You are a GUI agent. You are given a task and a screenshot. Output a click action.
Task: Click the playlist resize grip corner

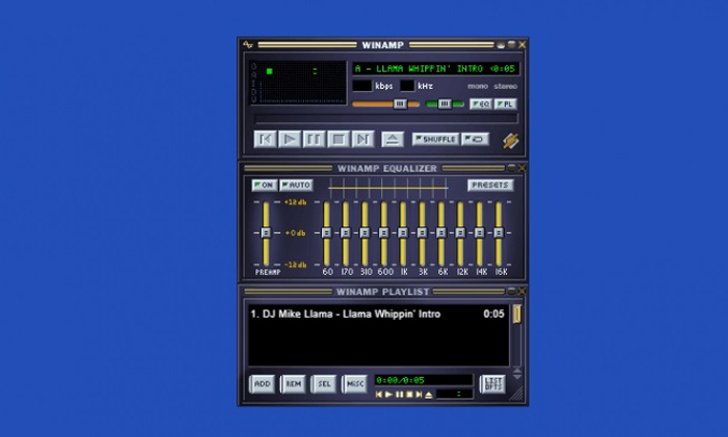(517, 394)
